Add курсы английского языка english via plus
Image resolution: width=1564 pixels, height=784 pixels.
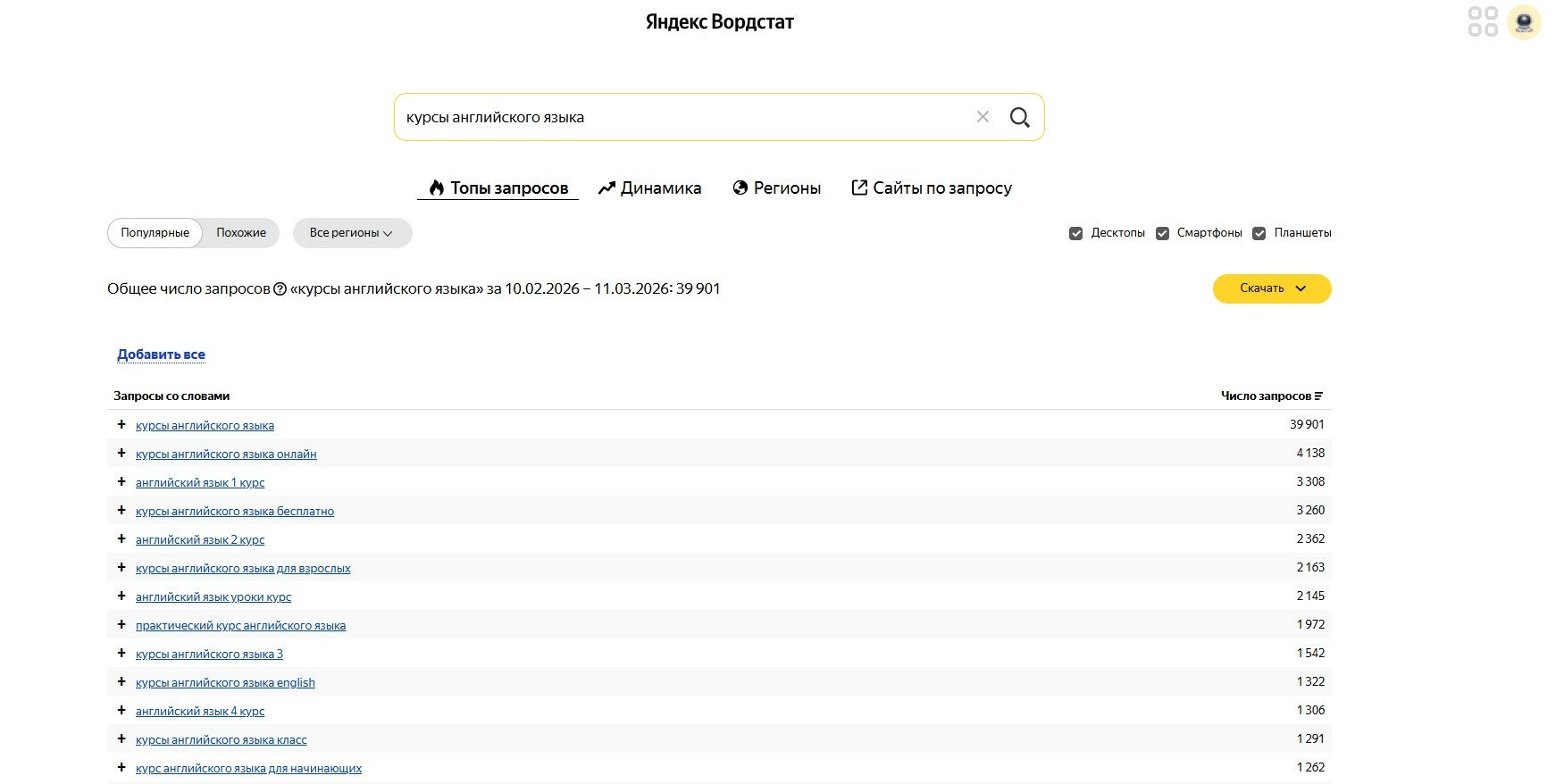pos(121,682)
